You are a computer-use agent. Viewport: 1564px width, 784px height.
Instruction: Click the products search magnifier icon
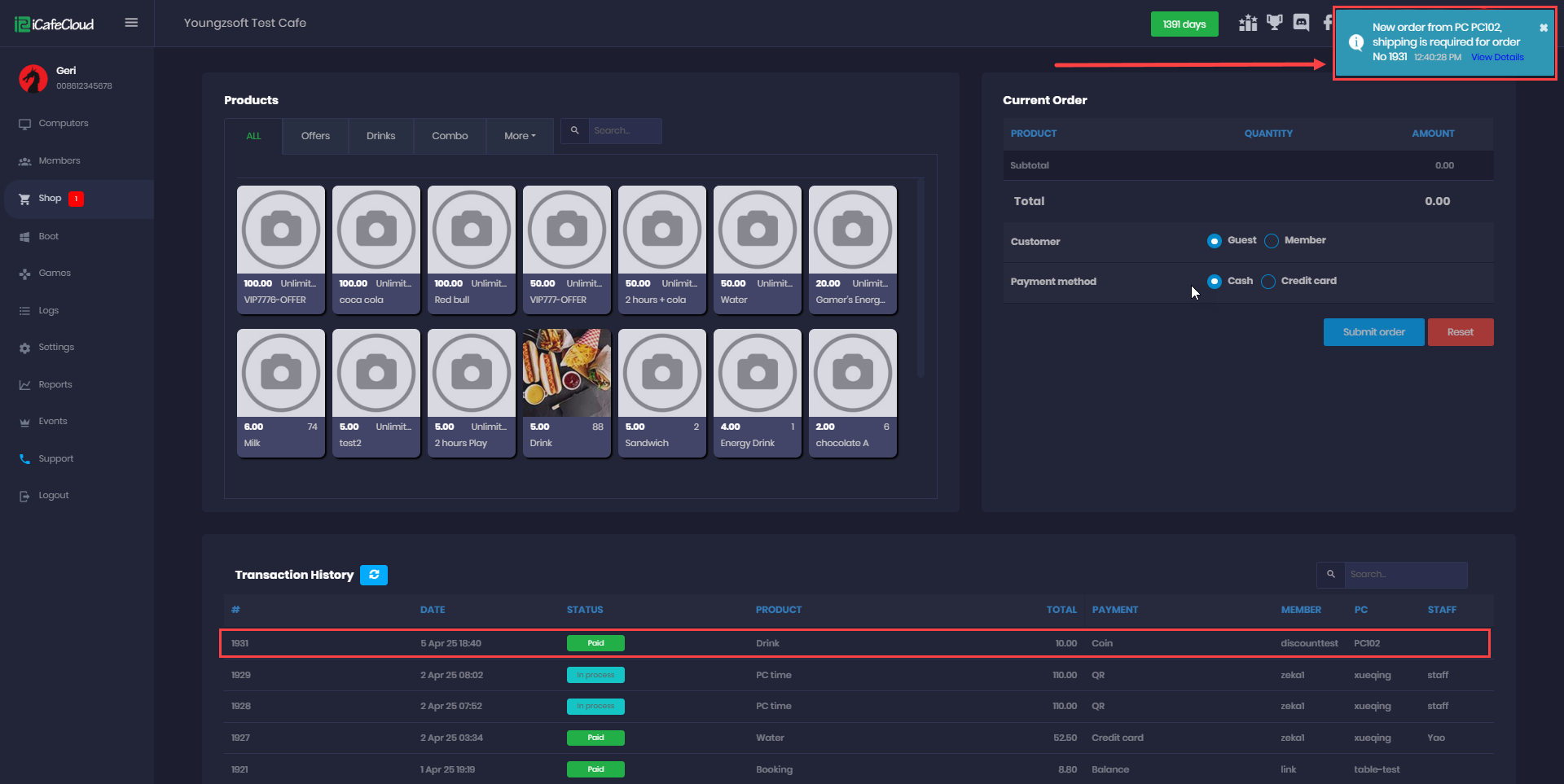[x=574, y=130]
